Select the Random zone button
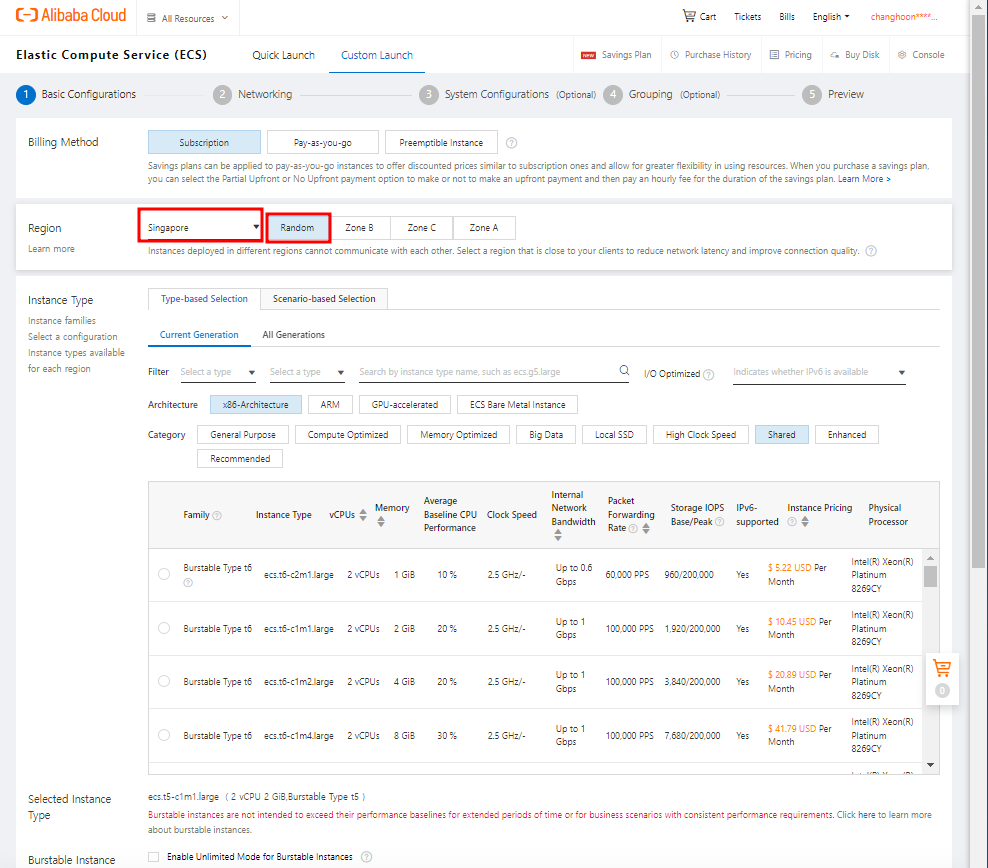Screen dimensions: 988x868 click(297, 227)
